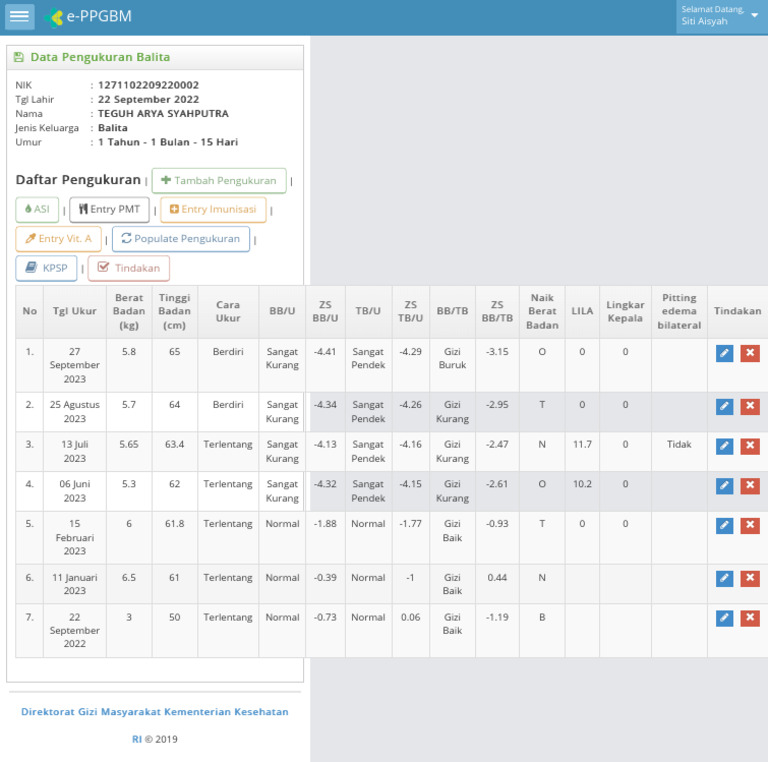The height and width of the screenshot is (762, 768).
Task: Delete the 27 September 2023 measurement
Action: pos(750,353)
